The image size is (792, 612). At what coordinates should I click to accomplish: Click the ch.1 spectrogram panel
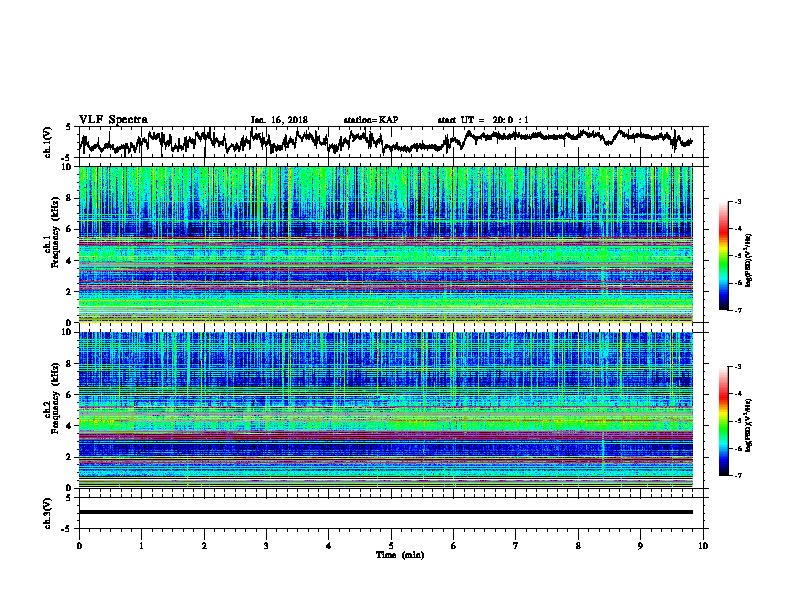[385, 244]
